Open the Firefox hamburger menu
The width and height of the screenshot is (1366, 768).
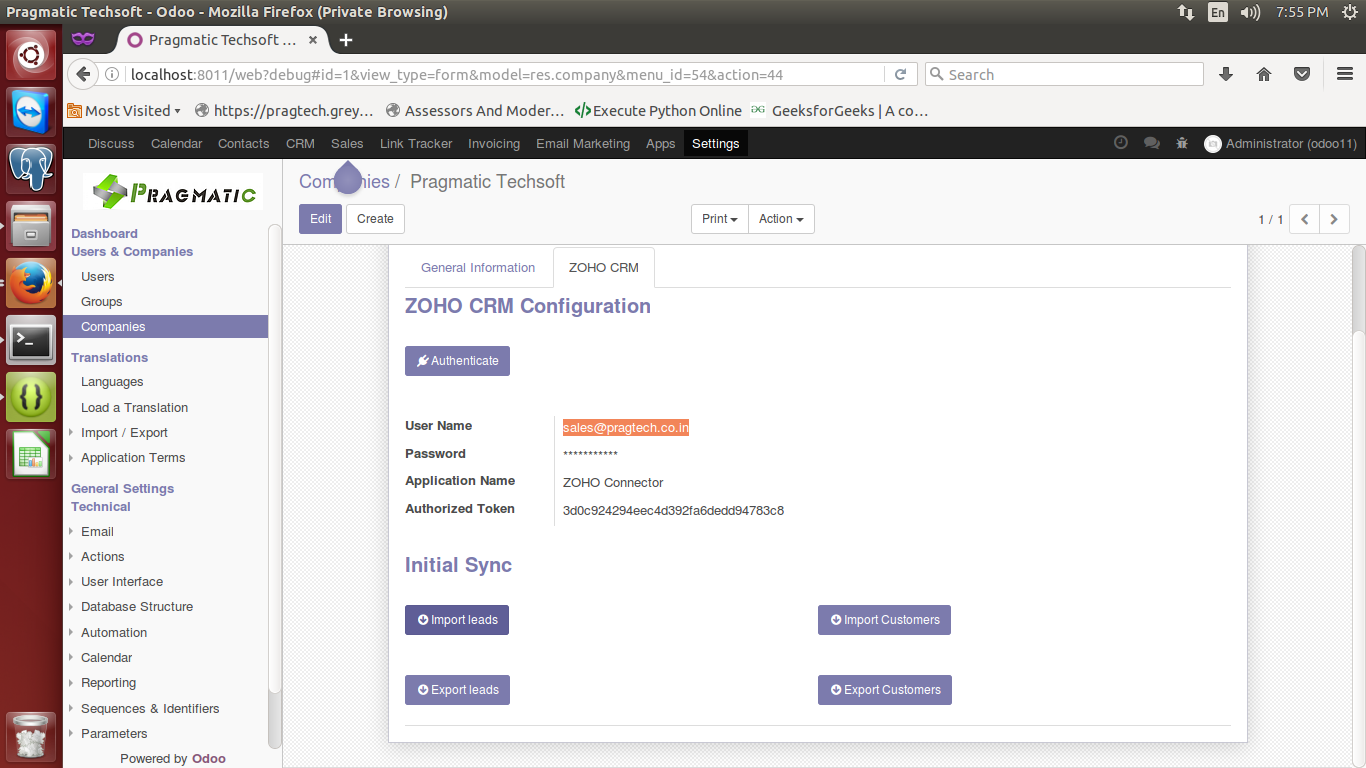tap(1345, 74)
